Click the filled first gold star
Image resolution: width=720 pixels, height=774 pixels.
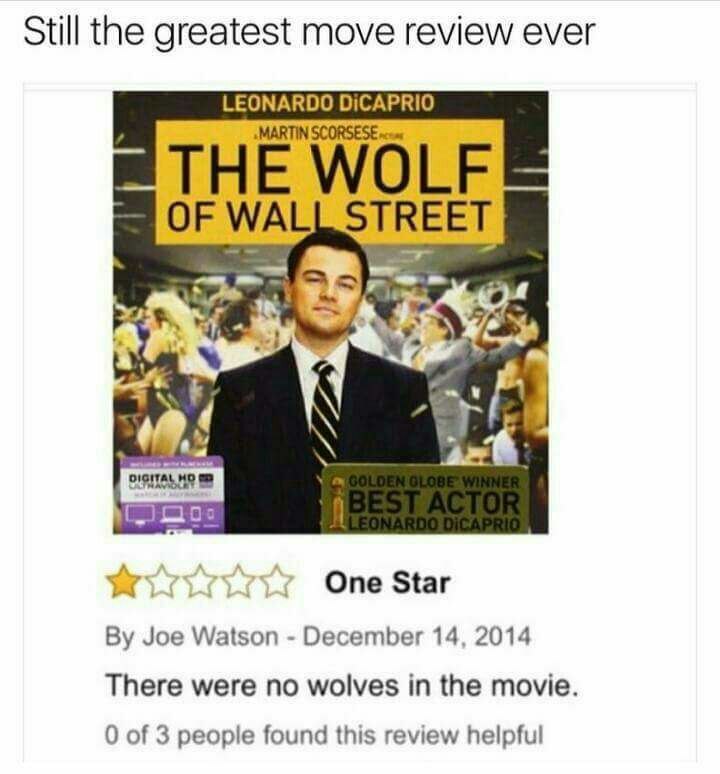(x=123, y=582)
